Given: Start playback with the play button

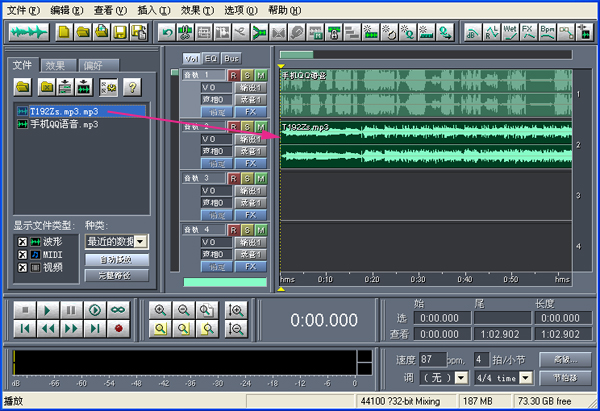Looking at the screenshot, I should point(48,310).
